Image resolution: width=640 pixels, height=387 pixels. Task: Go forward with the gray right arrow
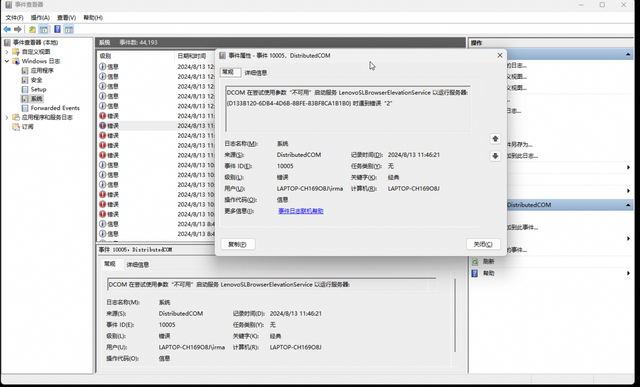[18, 29]
